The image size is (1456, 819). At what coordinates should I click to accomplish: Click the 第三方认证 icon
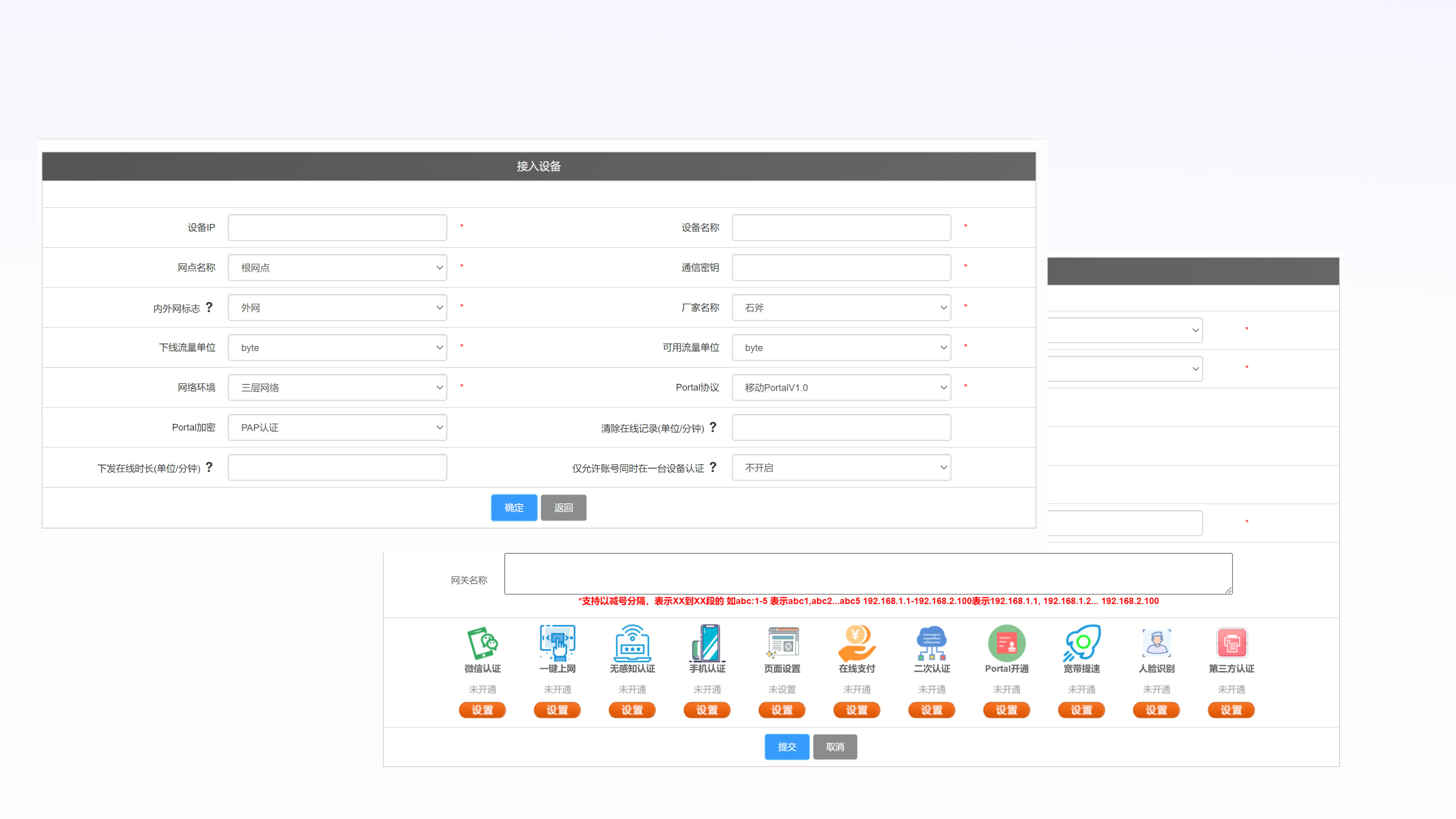(1232, 643)
